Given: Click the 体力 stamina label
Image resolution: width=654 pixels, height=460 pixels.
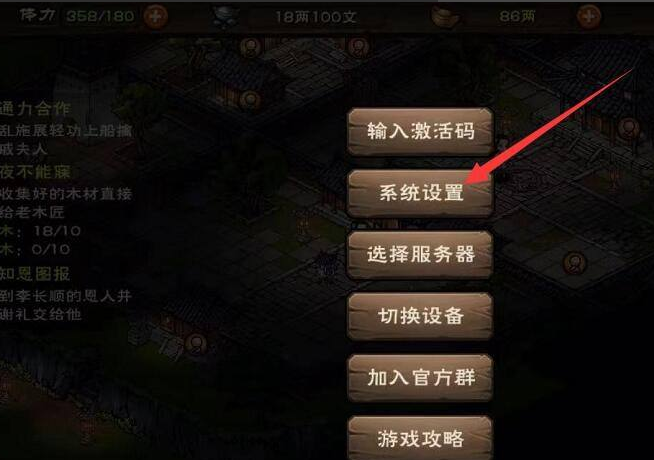Looking at the screenshot, I should [38, 16].
